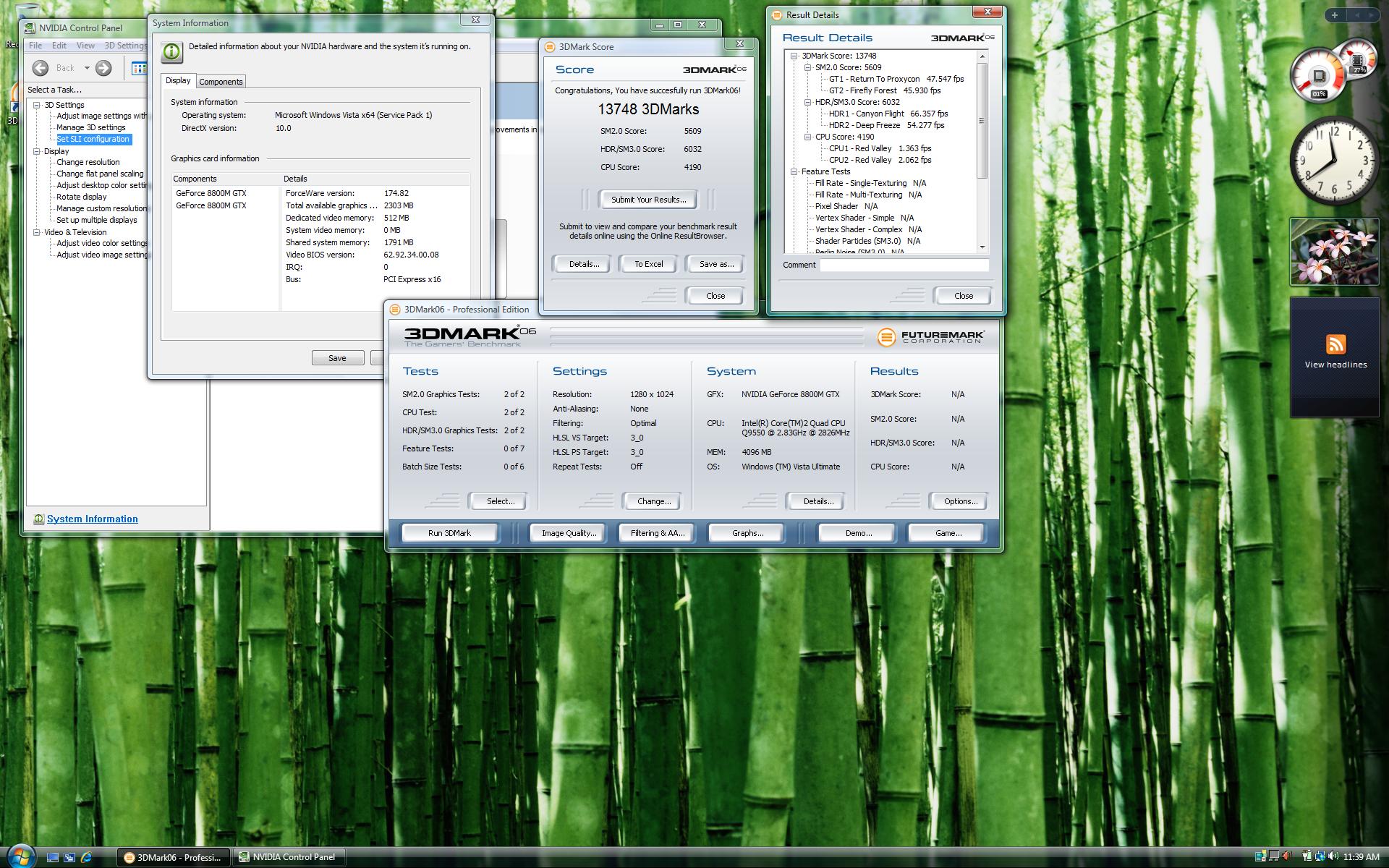This screenshot has width=1389, height=868.
Task: Click the volume icon in system tray
Action: coord(1332,856)
